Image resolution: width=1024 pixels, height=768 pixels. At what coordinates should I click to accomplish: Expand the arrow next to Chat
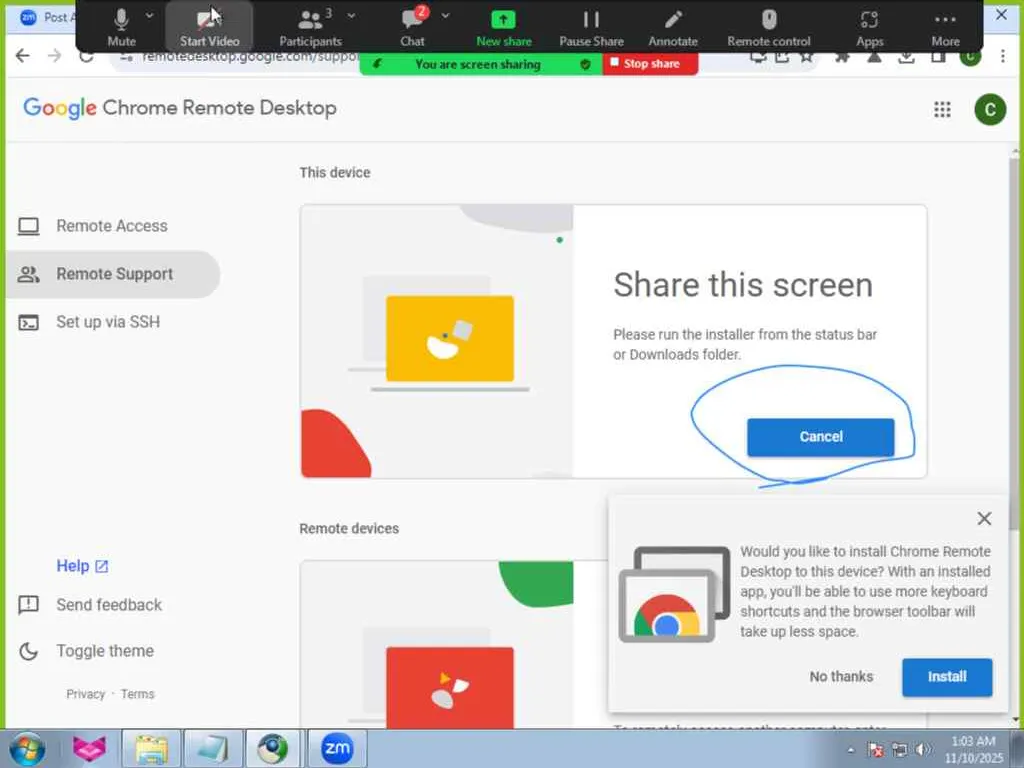click(445, 15)
